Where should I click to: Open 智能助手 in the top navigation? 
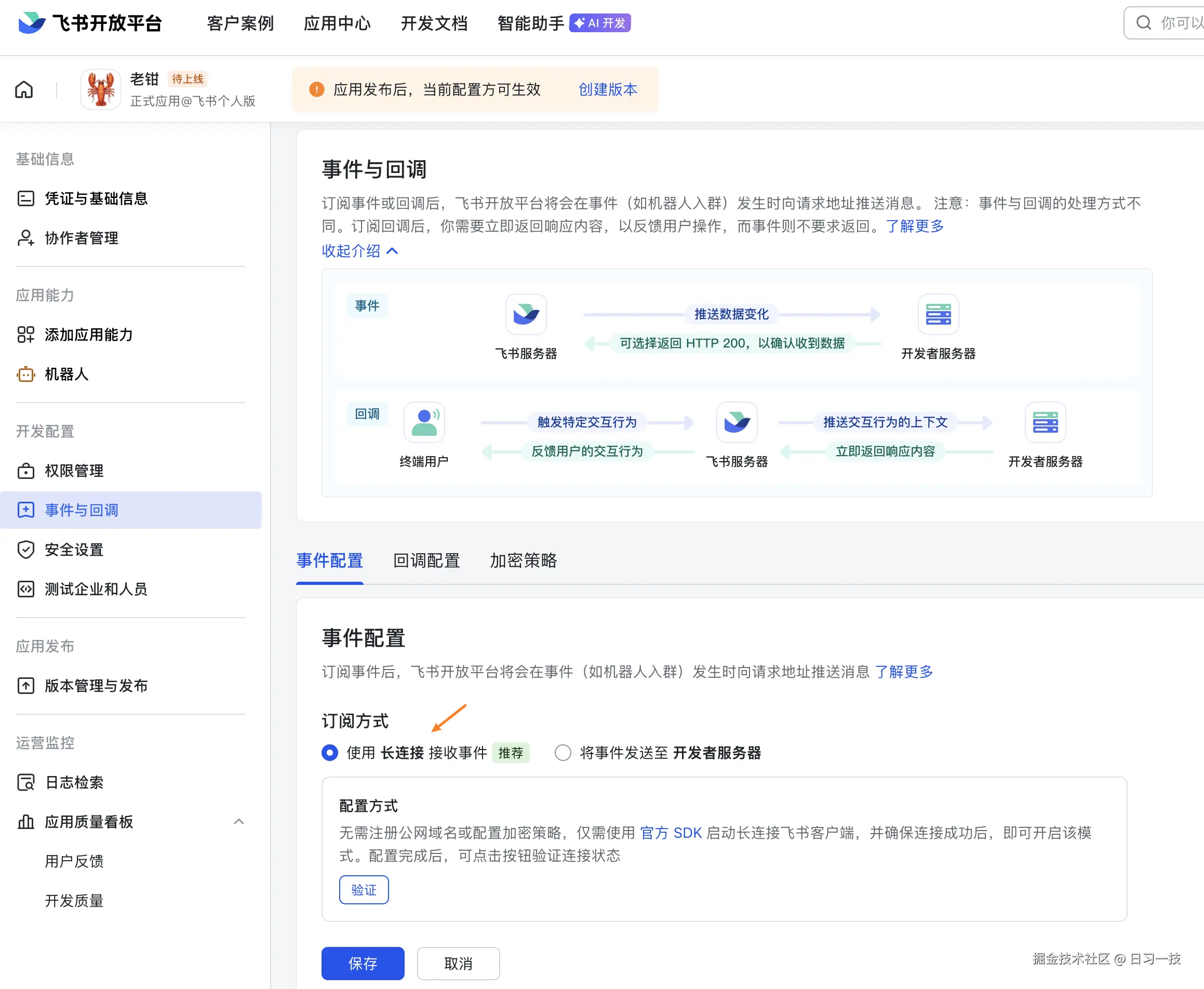coord(531,23)
